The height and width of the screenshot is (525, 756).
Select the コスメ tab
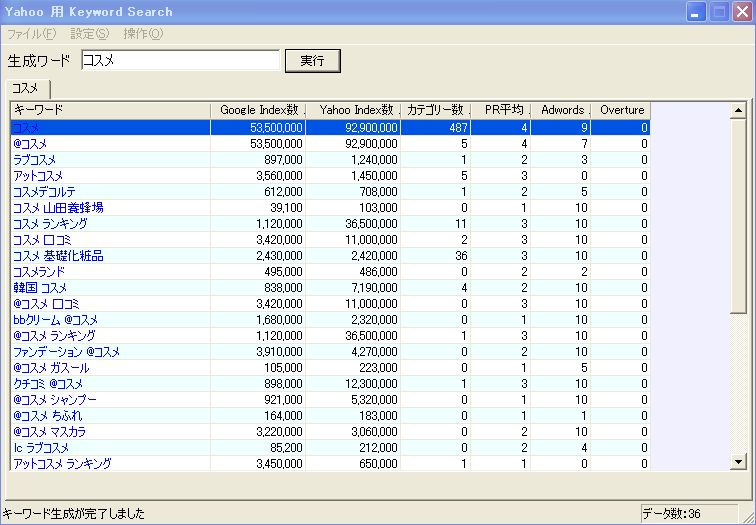coord(27,89)
